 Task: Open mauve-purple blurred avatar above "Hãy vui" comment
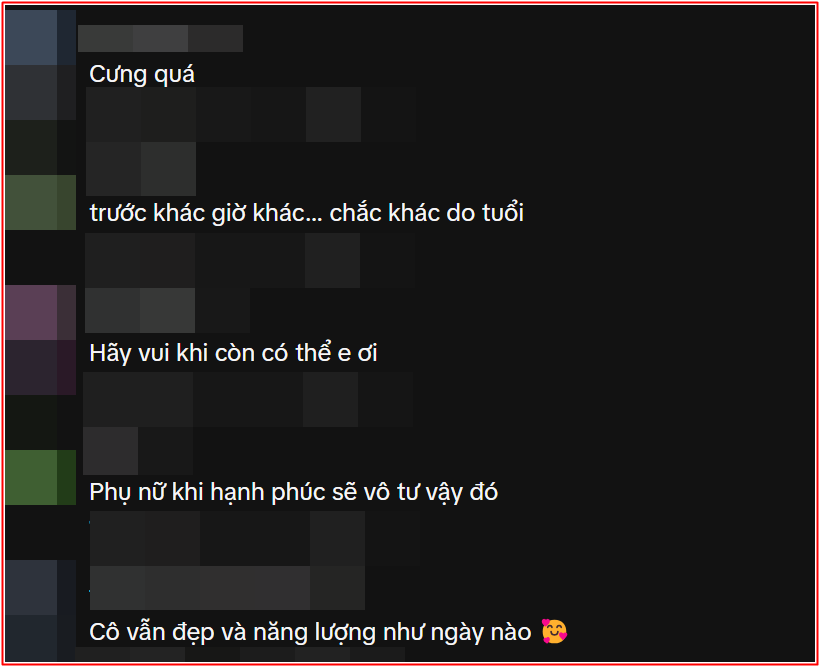point(40,312)
